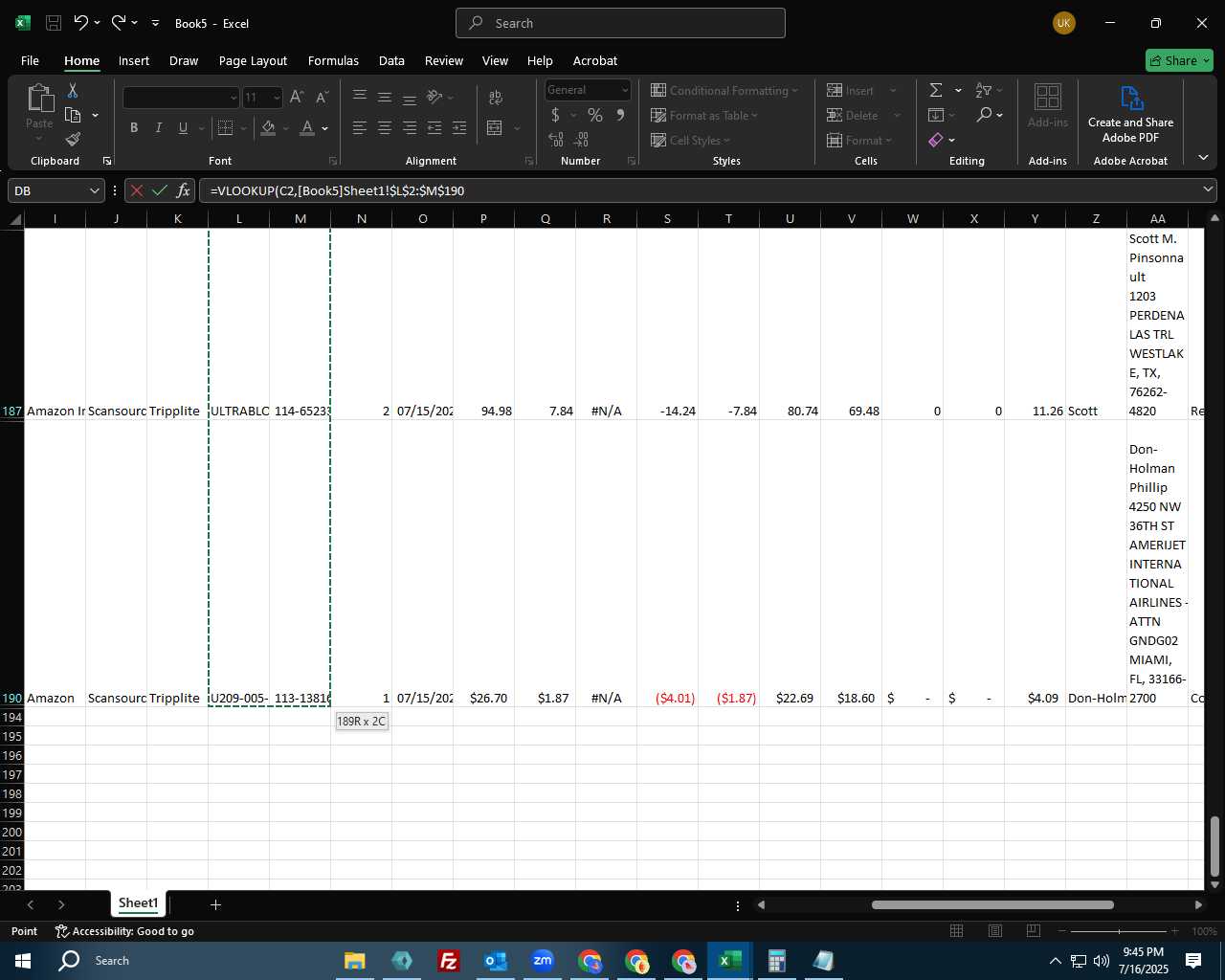Viewport: 1225px width, 980px height.
Task: Toggle Align Right
Action: pos(410,127)
